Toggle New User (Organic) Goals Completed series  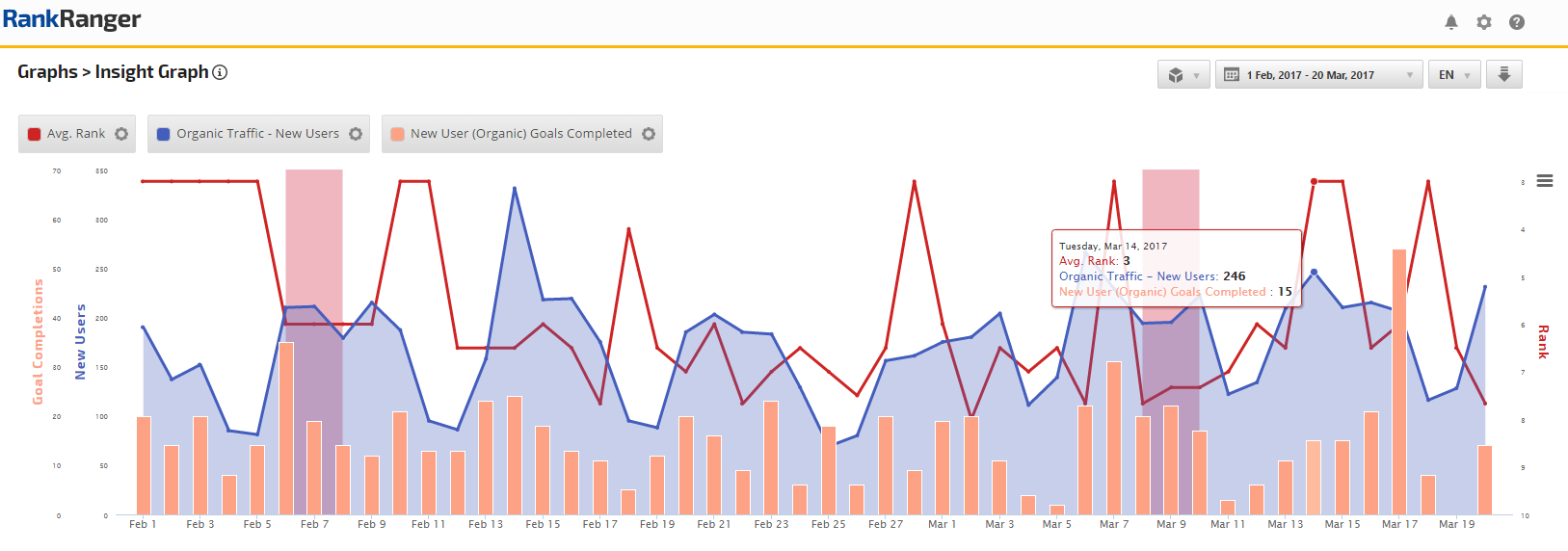pos(520,134)
